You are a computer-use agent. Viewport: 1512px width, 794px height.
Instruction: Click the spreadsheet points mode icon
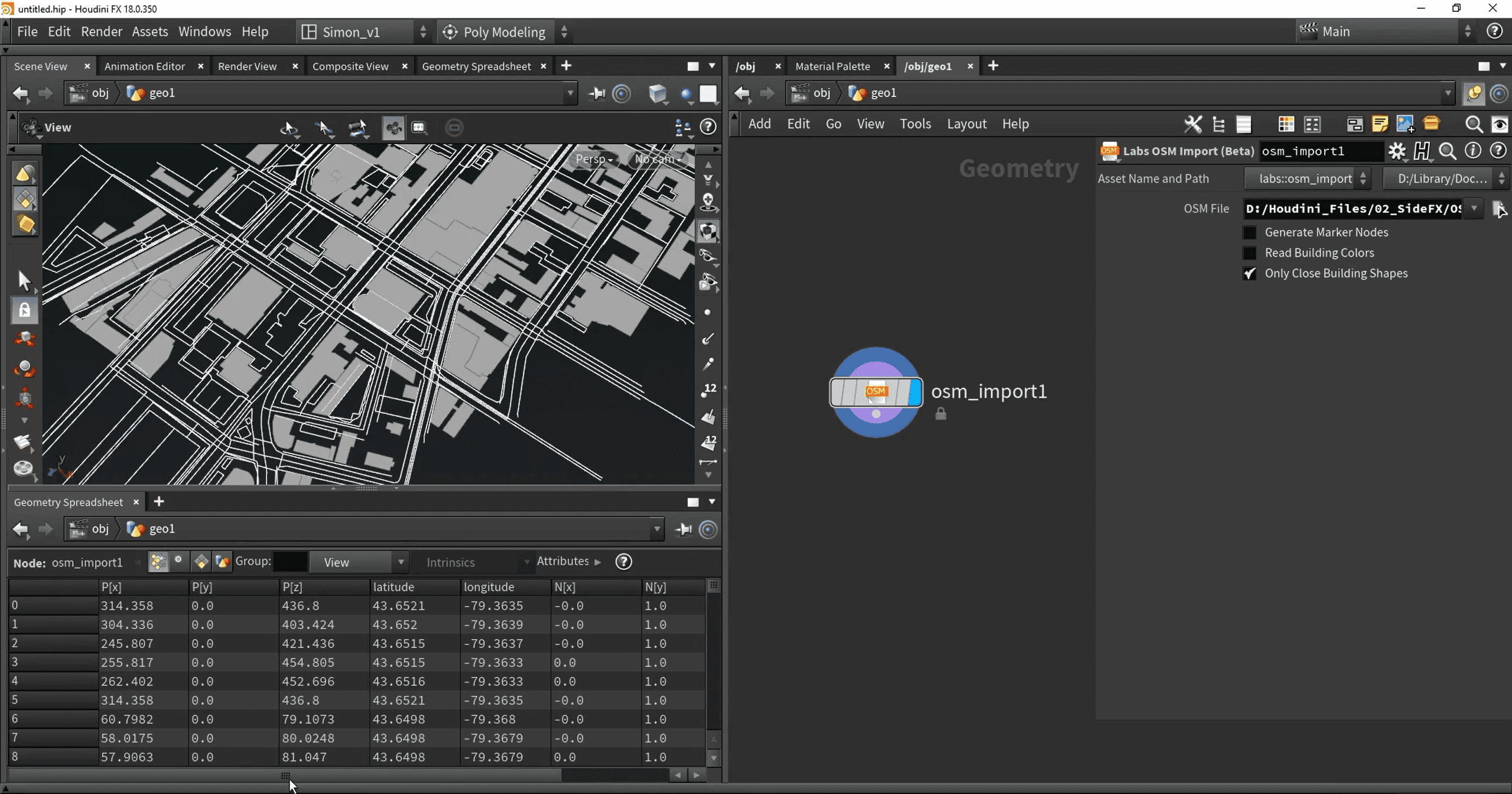(x=158, y=562)
